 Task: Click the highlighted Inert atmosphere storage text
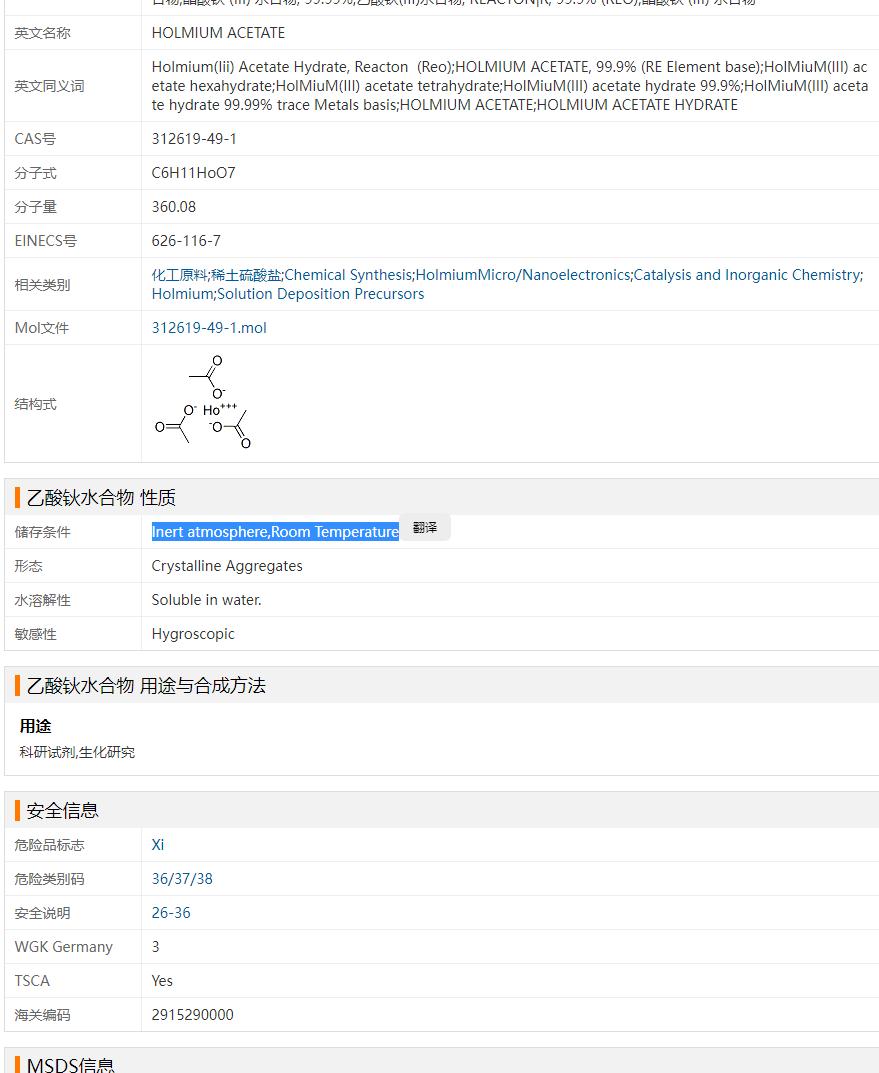pyautogui.click(x=275, y=532)
